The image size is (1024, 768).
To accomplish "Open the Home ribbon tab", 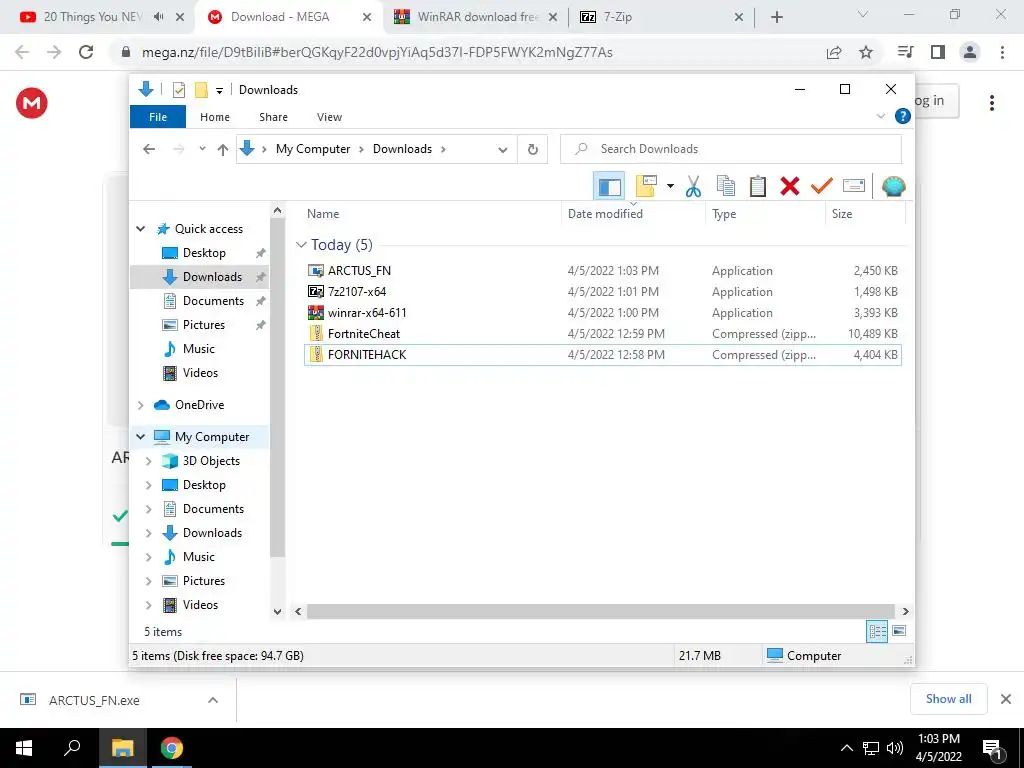I will click(214, 117).
